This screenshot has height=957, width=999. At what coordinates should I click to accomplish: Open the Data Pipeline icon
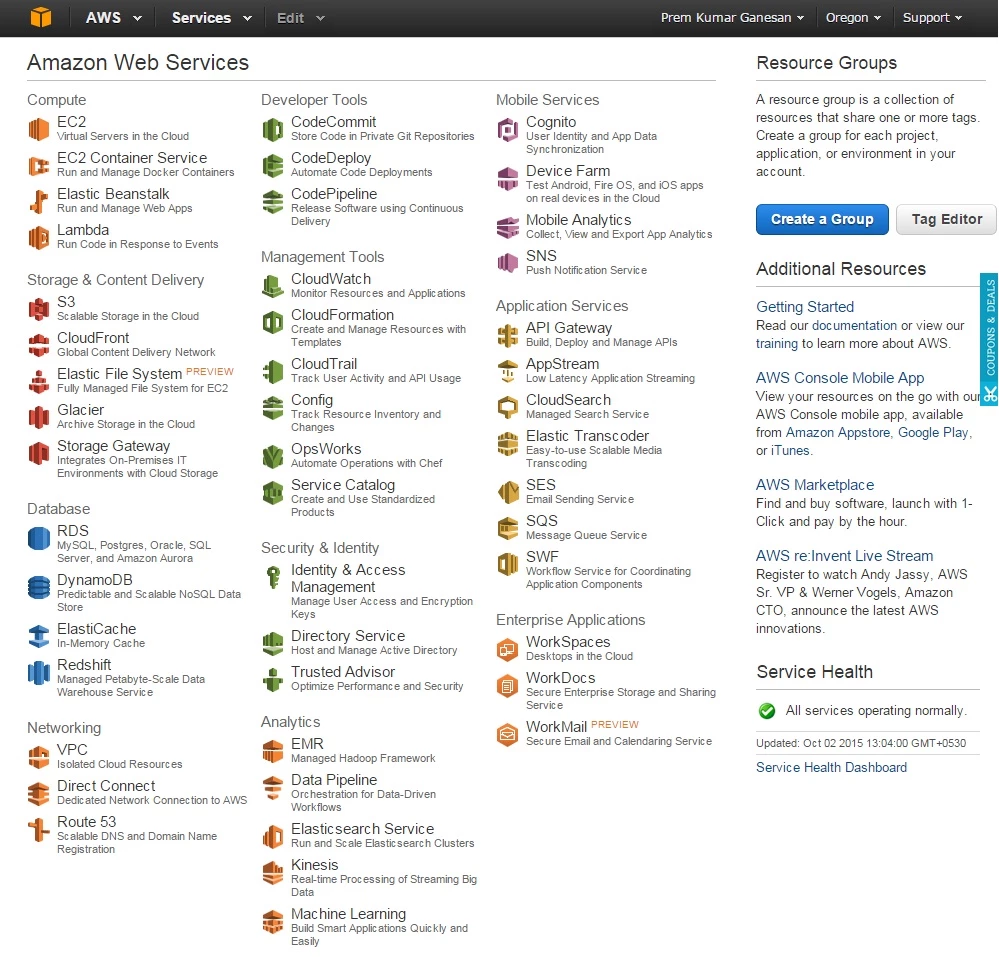click(273, 788)
